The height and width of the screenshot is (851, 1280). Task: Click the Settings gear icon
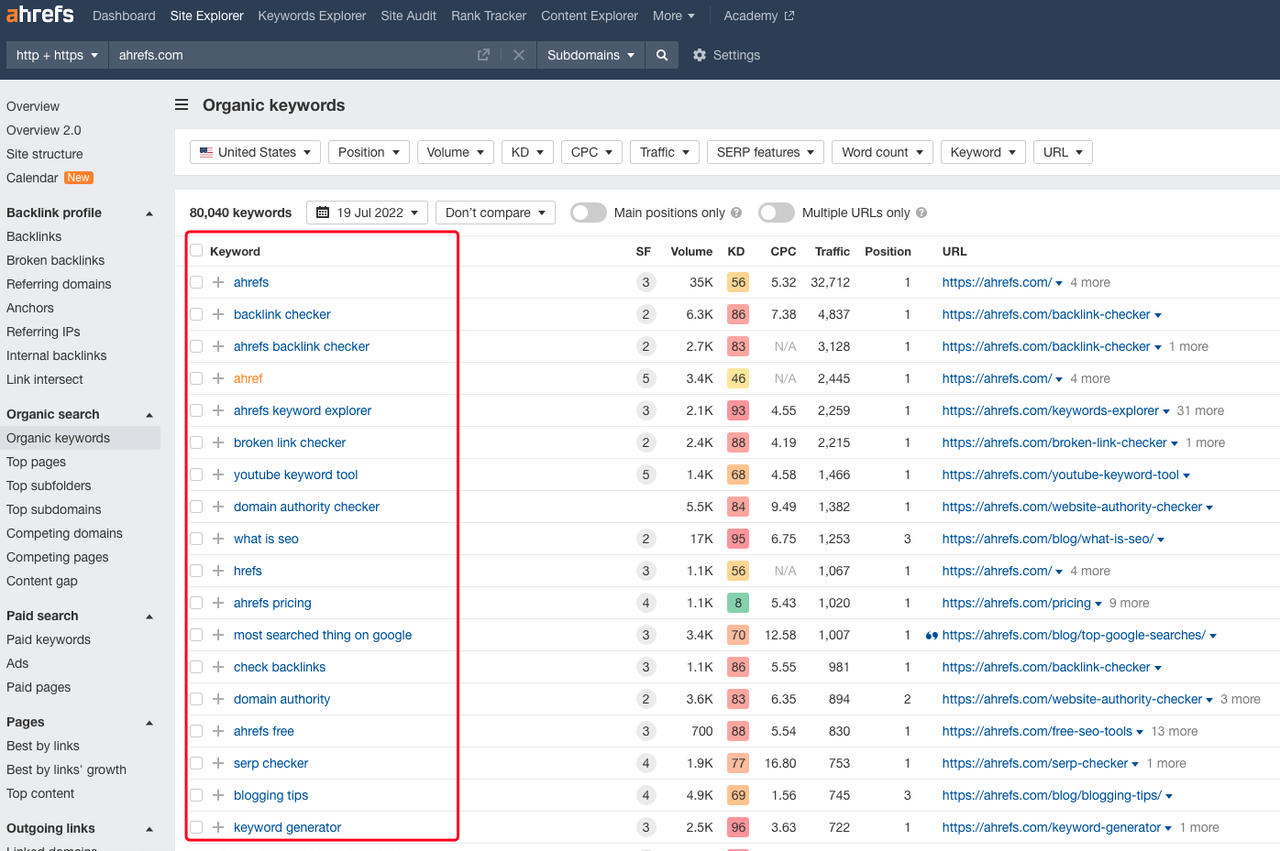click(x=699, y=55)
